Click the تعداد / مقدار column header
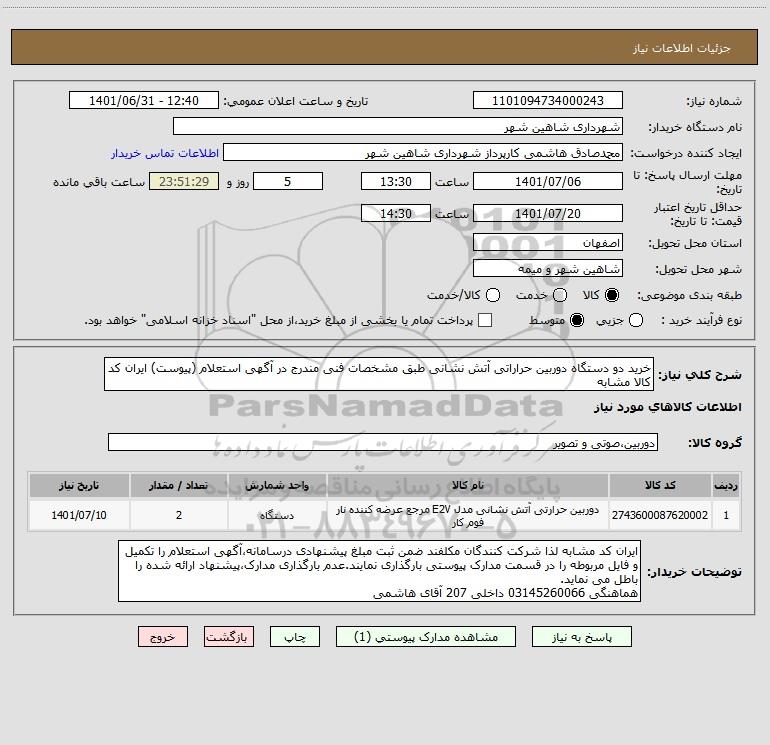The image size is (770, 745). point(179,486)
